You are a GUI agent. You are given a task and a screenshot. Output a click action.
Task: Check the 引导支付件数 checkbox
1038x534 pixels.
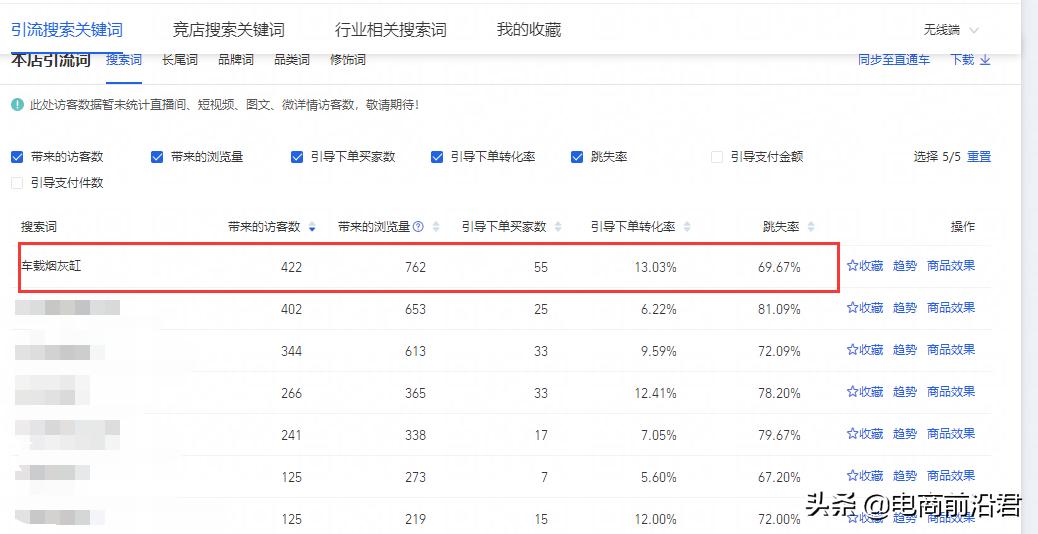pyautogui.click(x=17, y=183)
